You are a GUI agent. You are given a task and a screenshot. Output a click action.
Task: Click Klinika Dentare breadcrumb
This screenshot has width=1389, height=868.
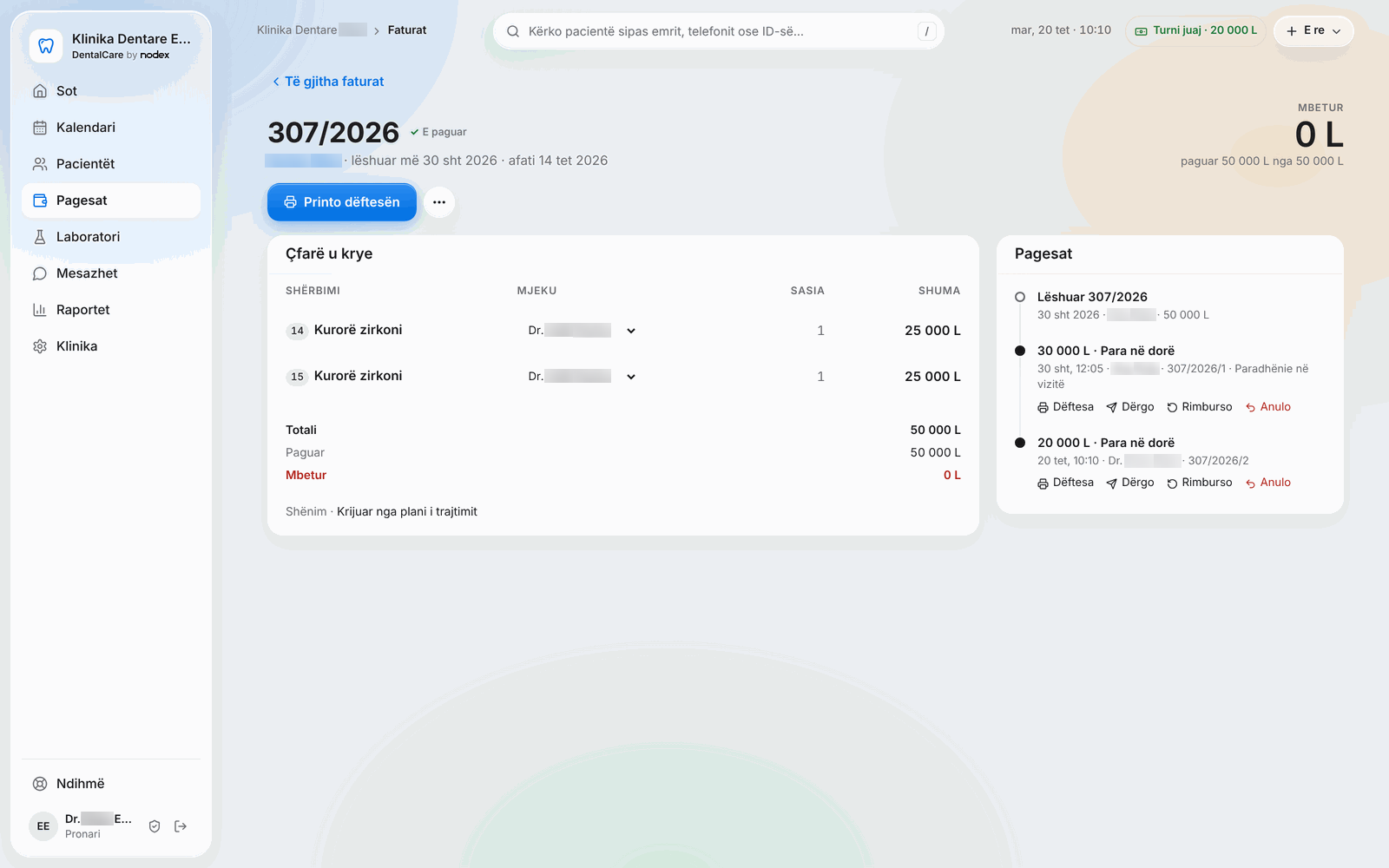(312, 30)
